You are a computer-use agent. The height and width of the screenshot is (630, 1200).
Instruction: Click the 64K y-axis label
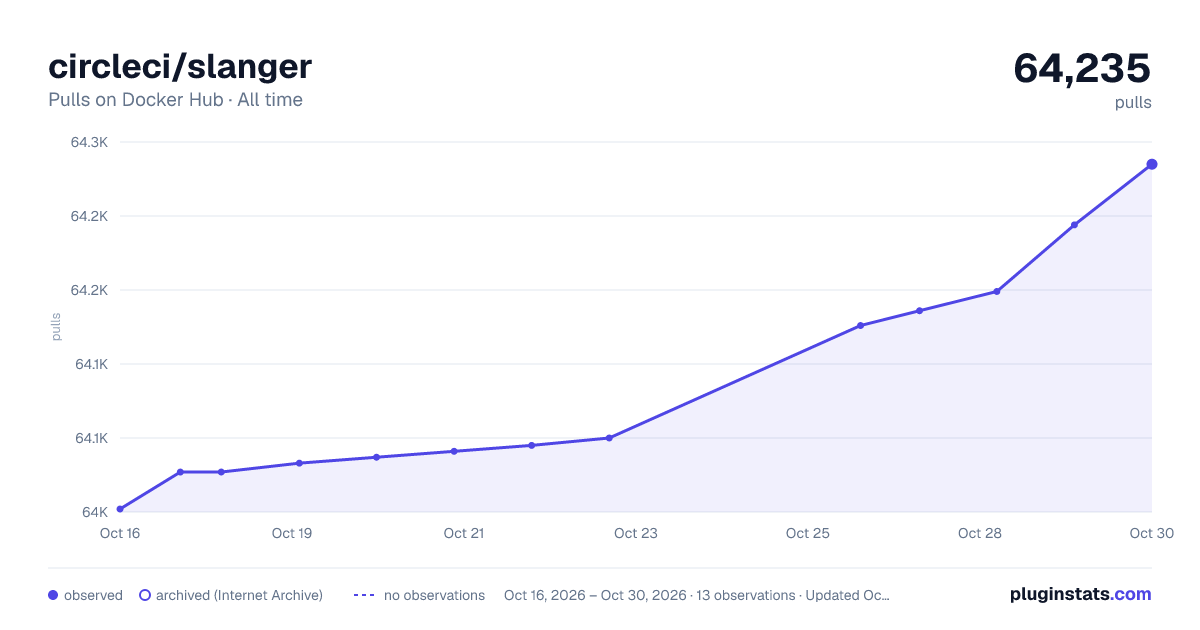coord(95,512)
